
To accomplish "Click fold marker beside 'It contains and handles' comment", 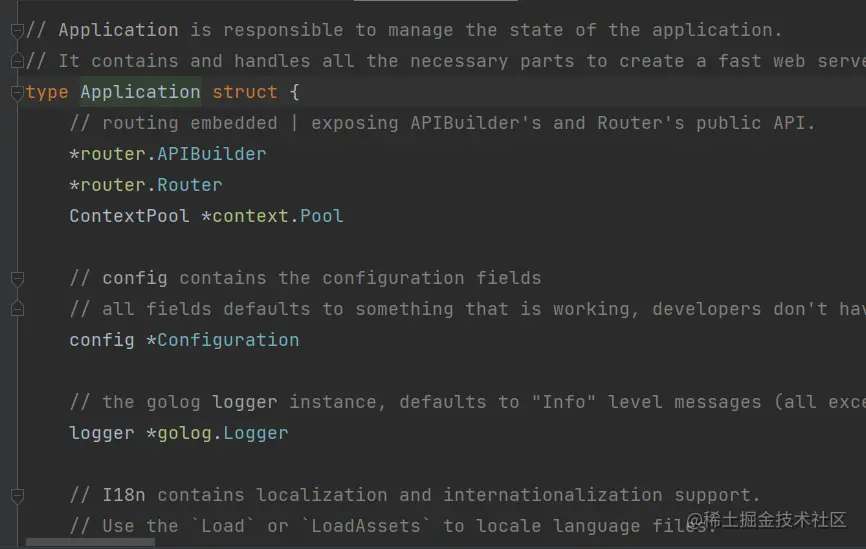I will [x=16, y=62].
